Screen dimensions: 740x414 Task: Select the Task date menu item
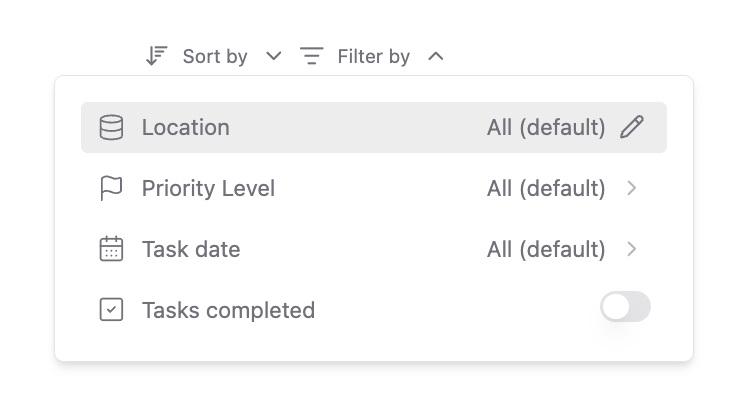[x=374, y=249]
